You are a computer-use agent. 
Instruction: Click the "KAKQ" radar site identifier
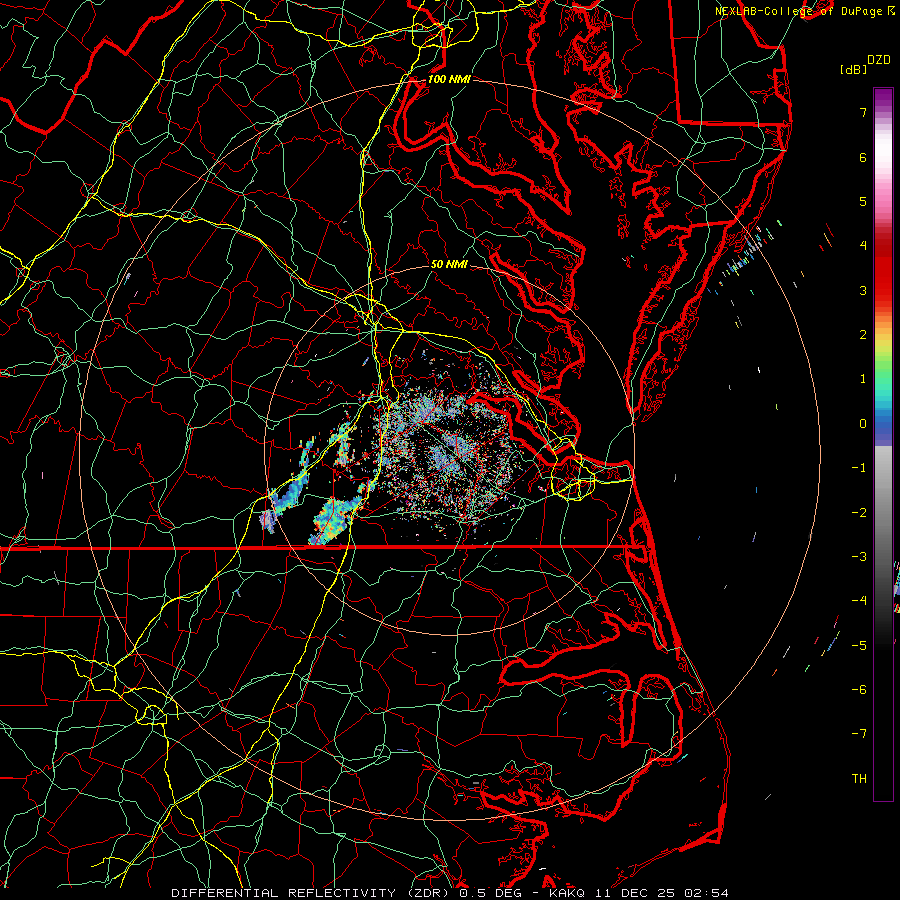click(568, 893)
